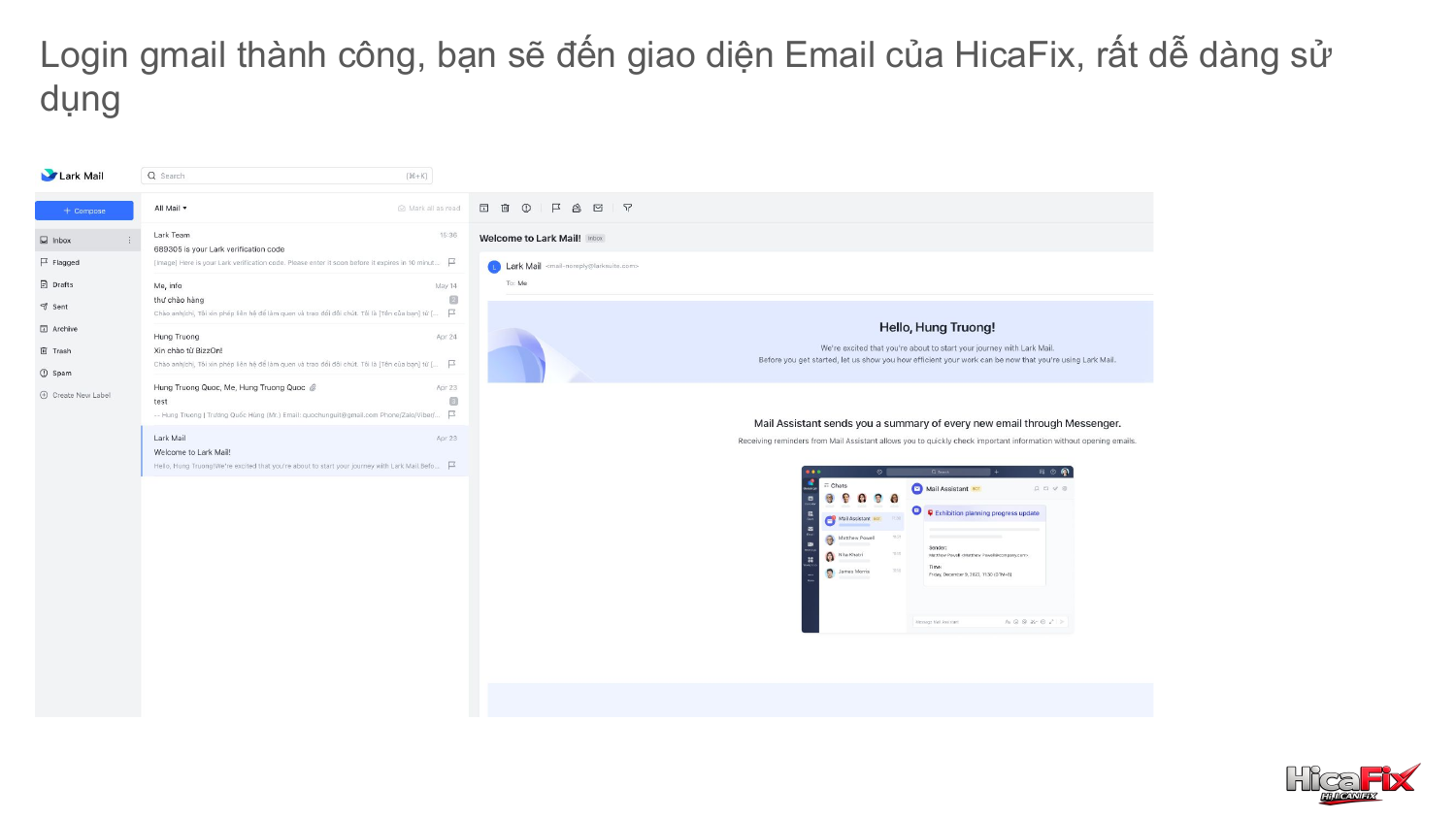Click the Mail Assistant summary heading text

tap(938, 423)
